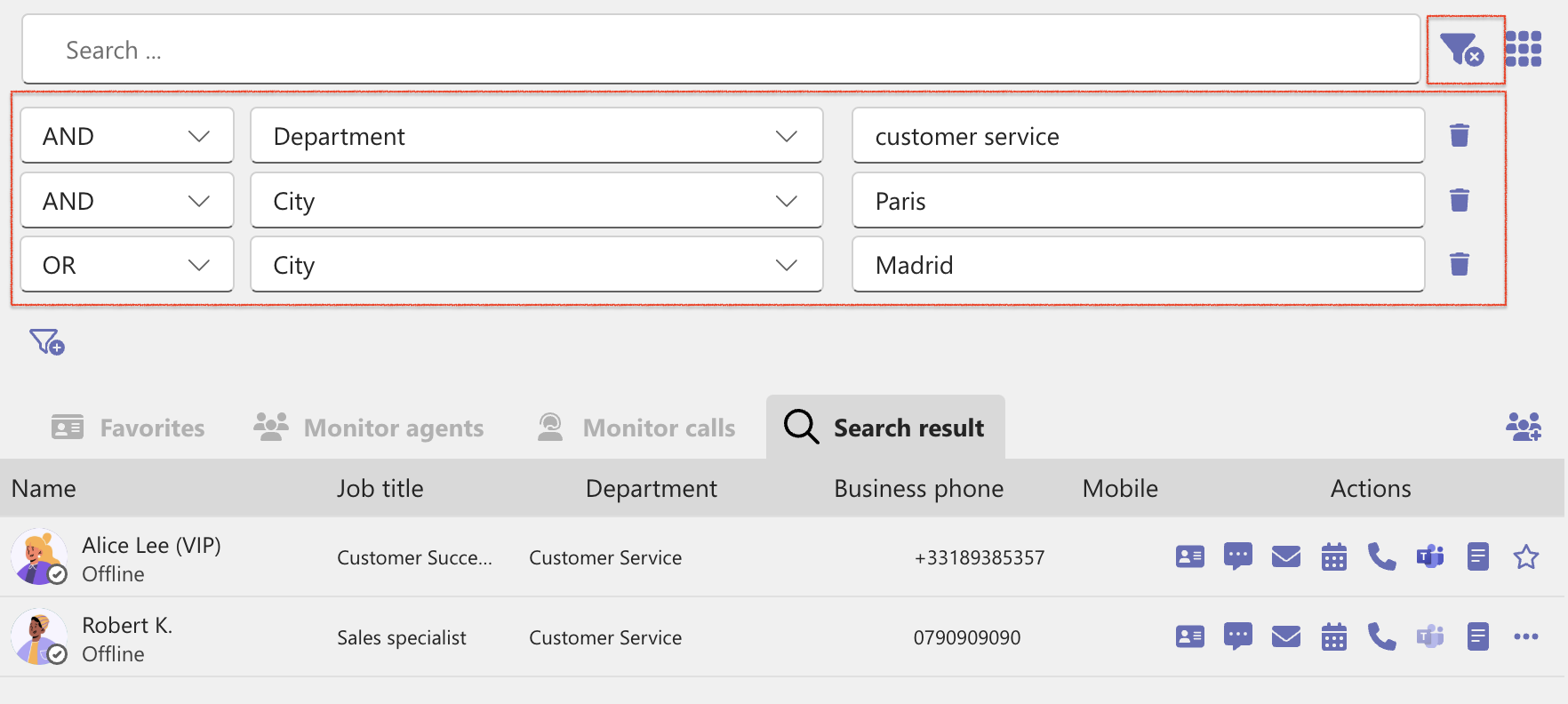Call Alice Lee via phone icon
Viewport: 1568px width, 704px height.
1382,557
